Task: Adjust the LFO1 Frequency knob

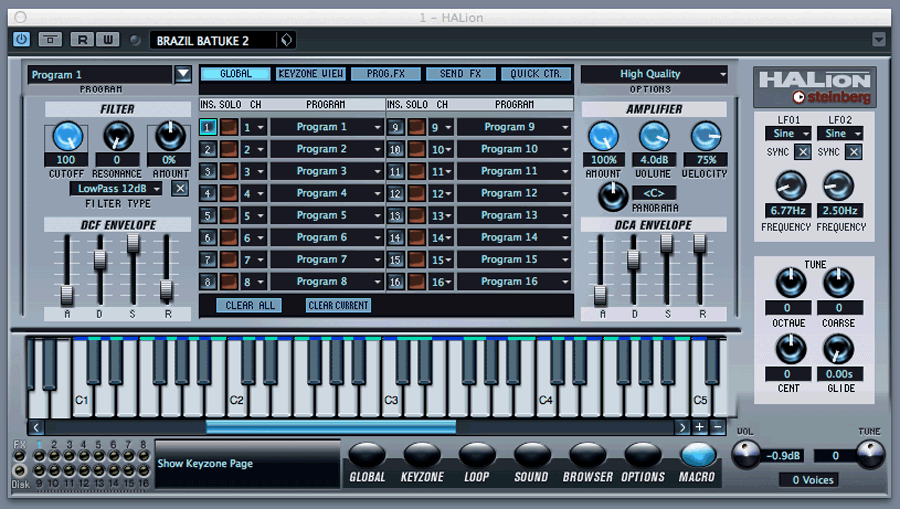Action: pos(790,185)
